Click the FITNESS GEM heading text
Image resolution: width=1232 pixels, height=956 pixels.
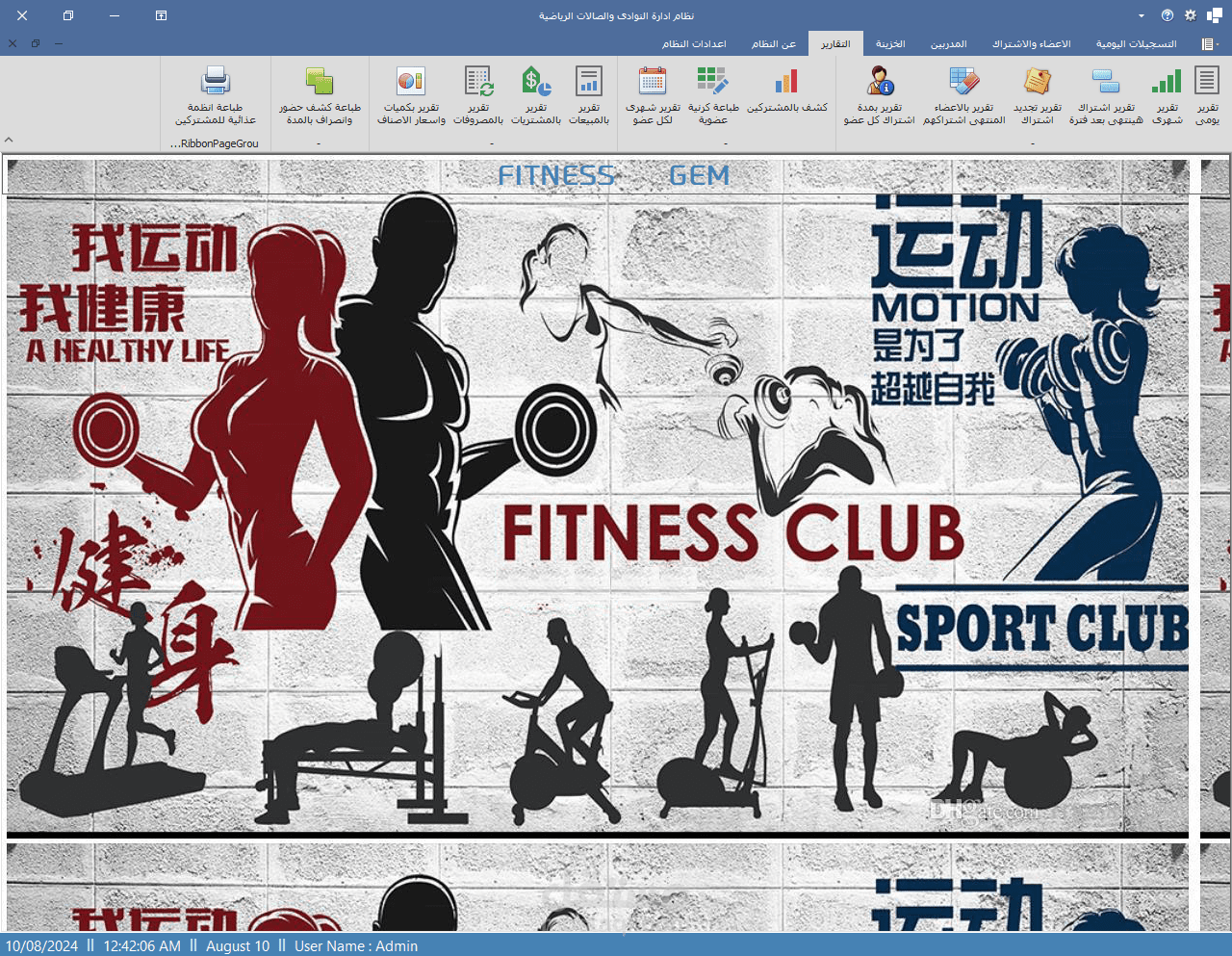click(614, 175)
